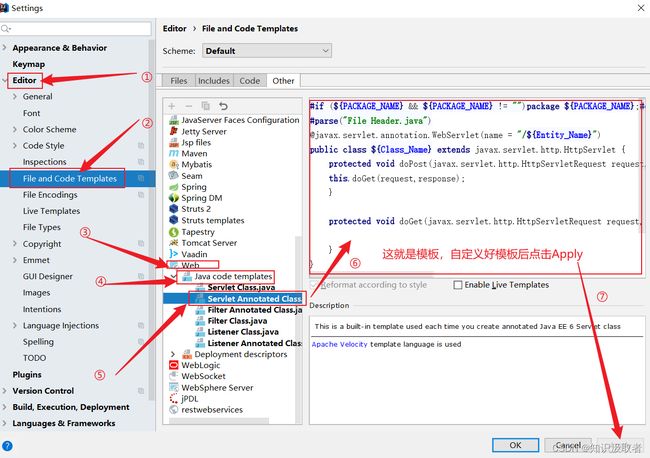The width and height of the screenshot is (650, 458).
Task: Expand the Color Scheme node
Action: (x=15, y=129)
